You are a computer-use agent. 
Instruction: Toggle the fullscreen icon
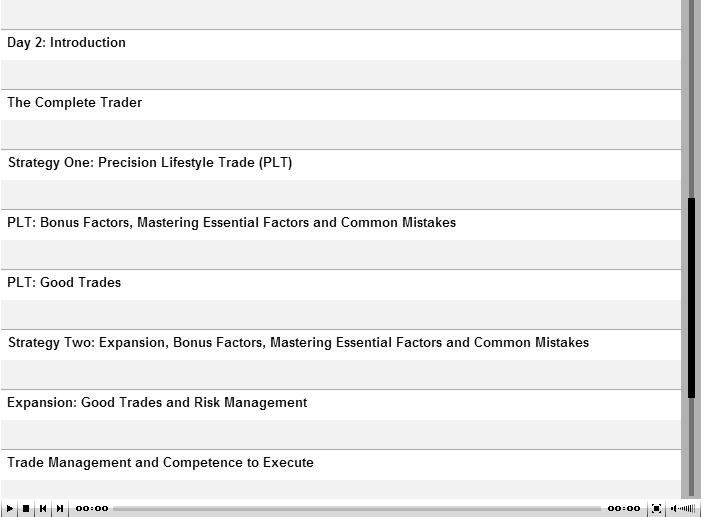[656, 508]
